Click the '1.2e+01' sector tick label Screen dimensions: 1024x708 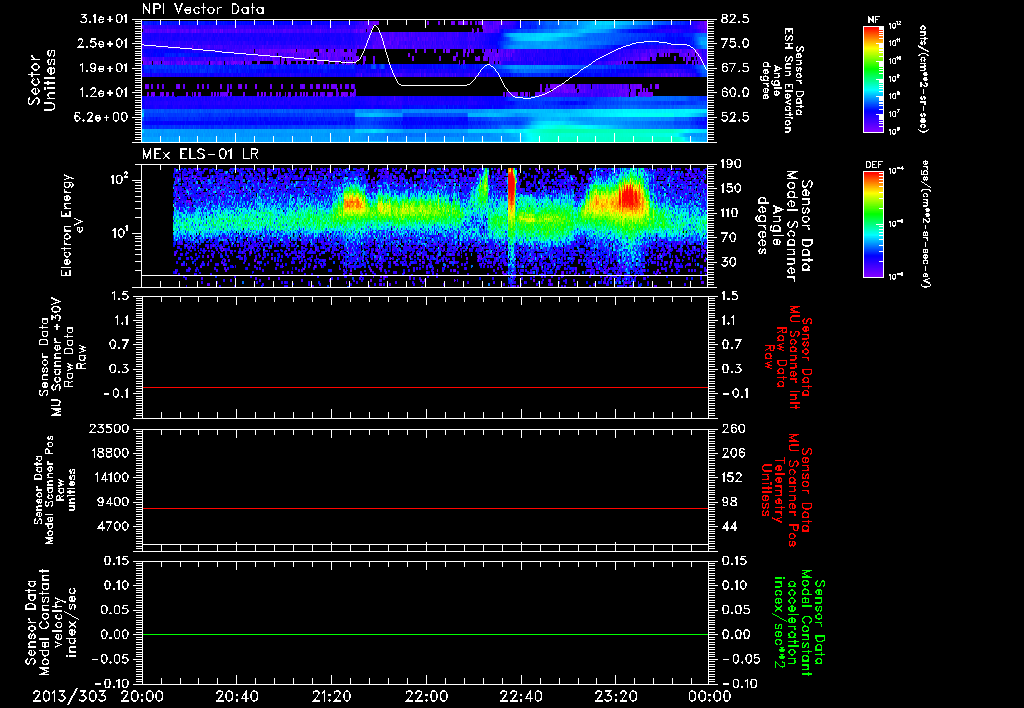[x=104, y=93]
